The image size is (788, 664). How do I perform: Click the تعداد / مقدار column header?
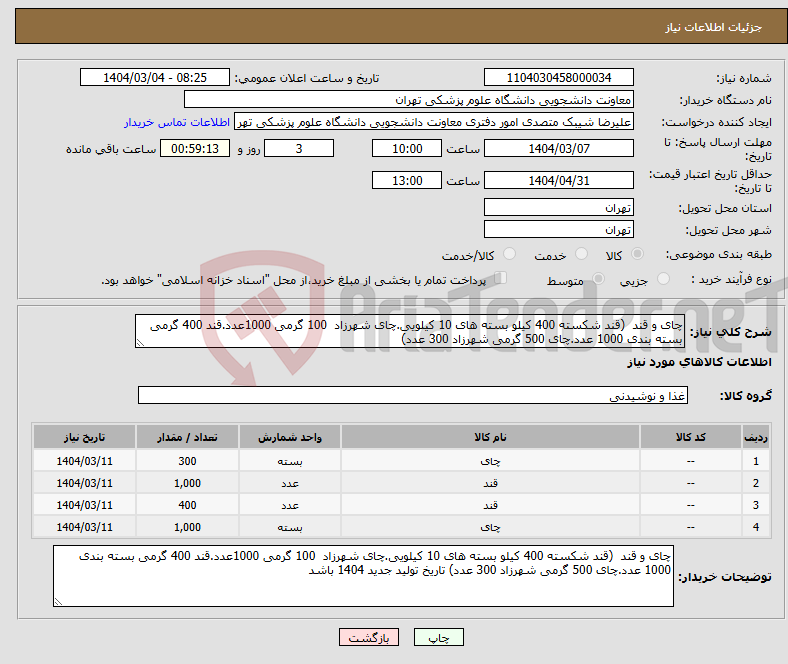(187, 437)
